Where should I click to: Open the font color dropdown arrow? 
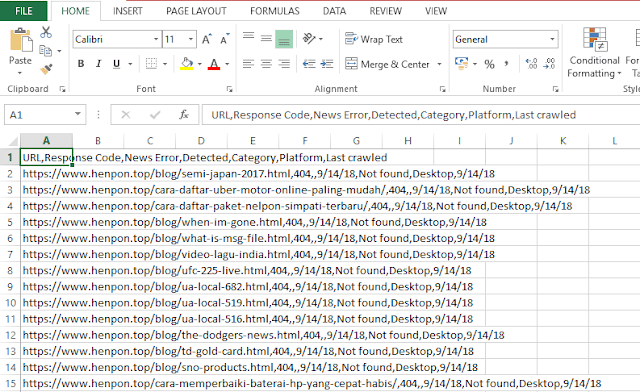click(227, 64)
